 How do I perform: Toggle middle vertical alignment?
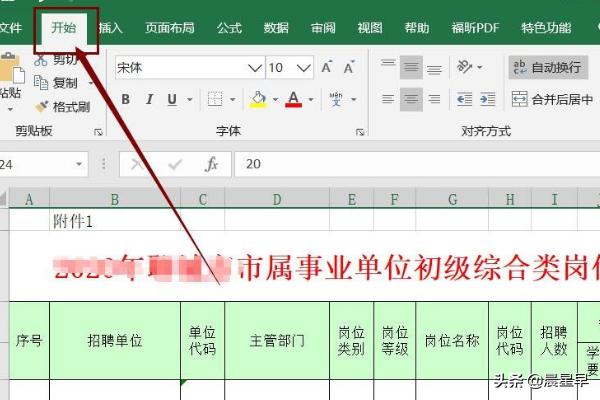412,68
